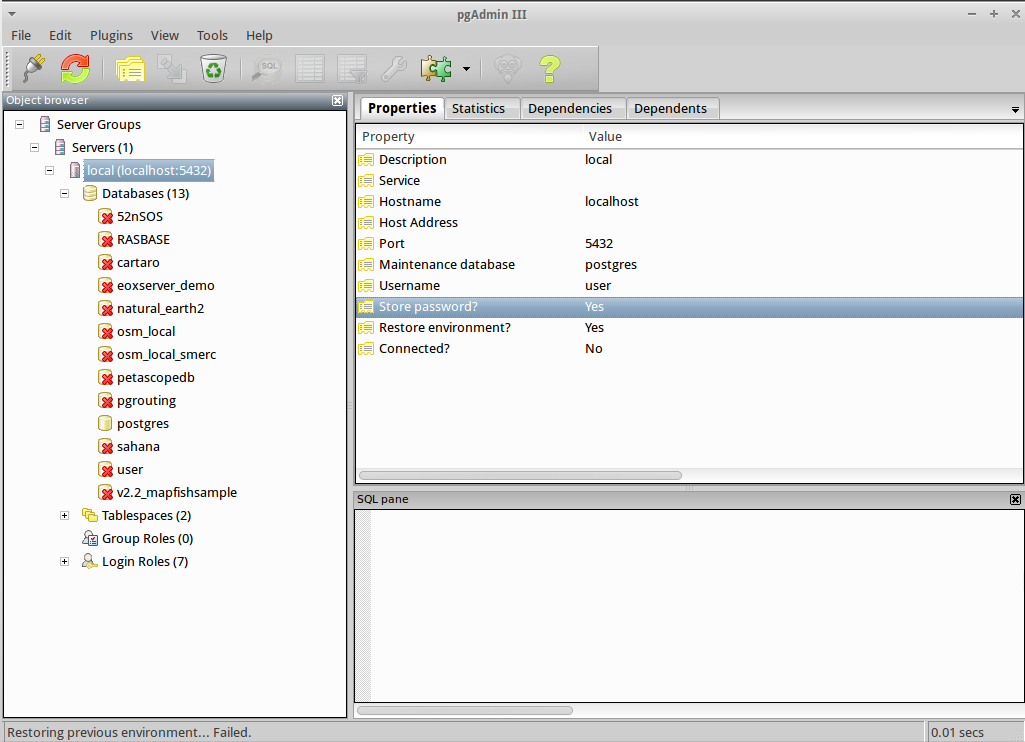This screenshot has width=1025, height=742.
Task: Open the Help menu
Action: pos(259,35)
